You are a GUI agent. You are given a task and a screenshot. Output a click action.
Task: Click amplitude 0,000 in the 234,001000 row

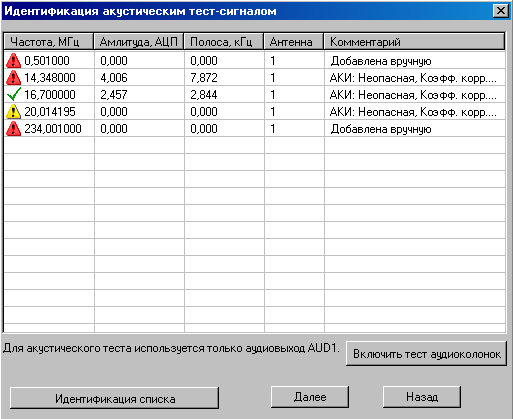point(114,129)
